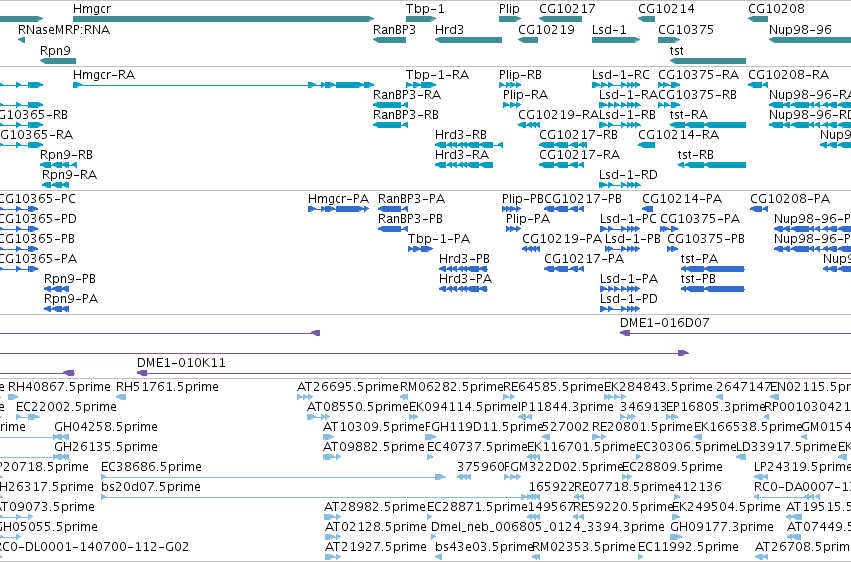Select the RanBP3 gene label

(x=395, y=30)
